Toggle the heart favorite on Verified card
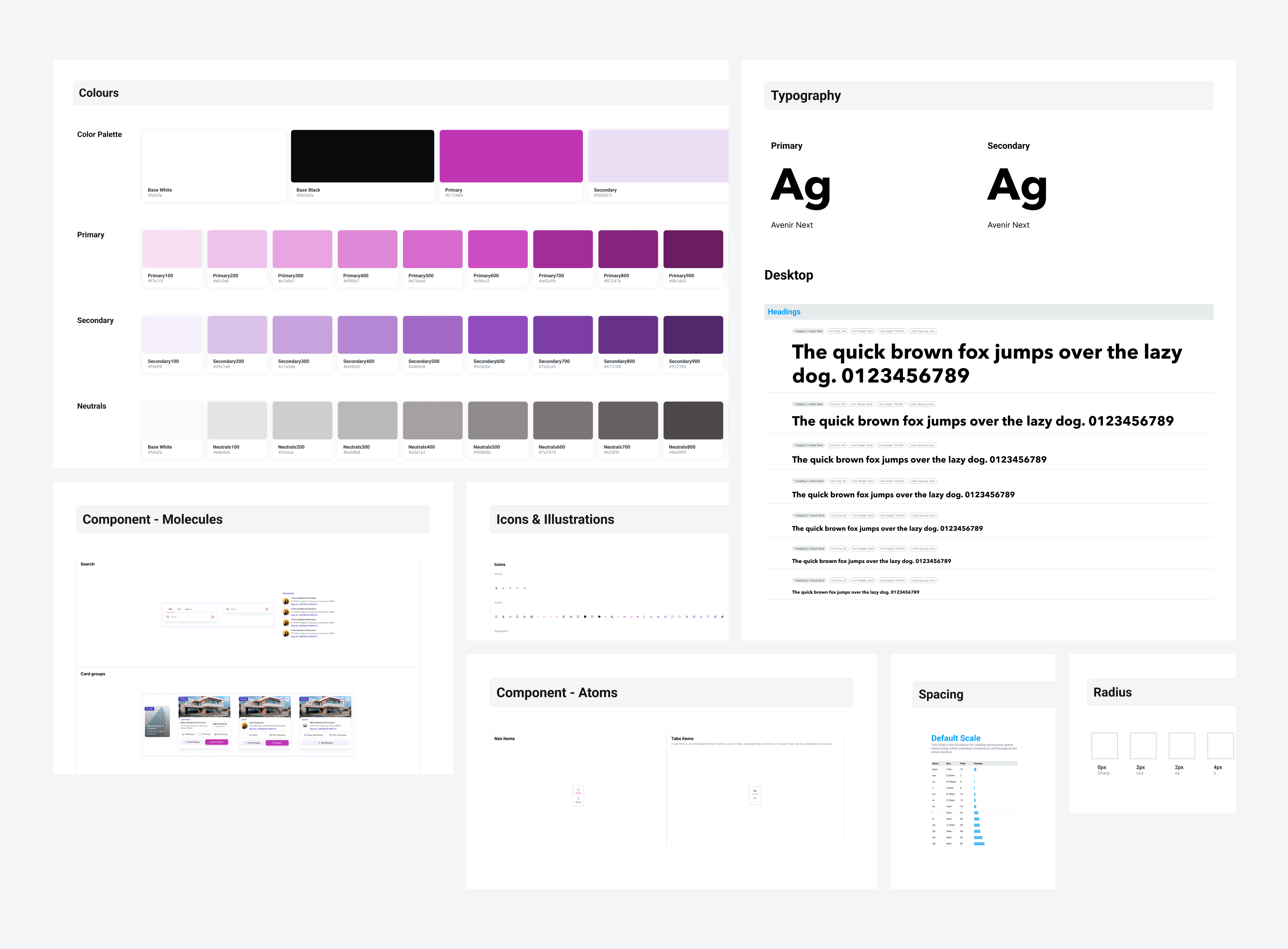The height and width of the screenshot is (949, 1288). click(x=227, y=699)
